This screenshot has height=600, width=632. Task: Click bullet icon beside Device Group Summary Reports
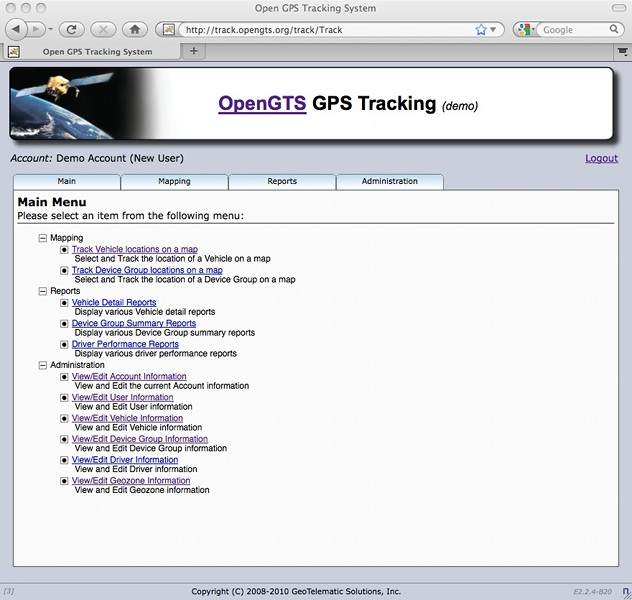tap(64, 324)
